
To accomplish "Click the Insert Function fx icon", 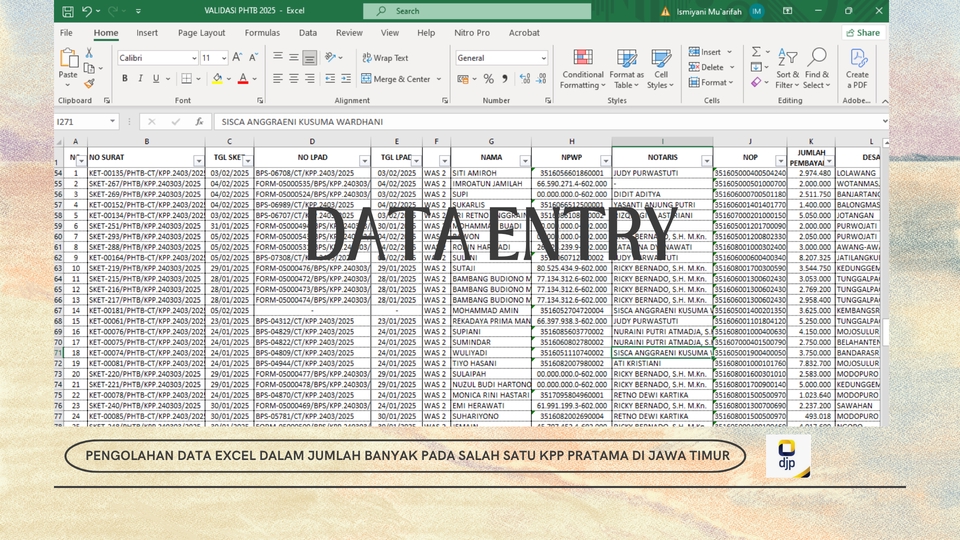I will 200,122.
